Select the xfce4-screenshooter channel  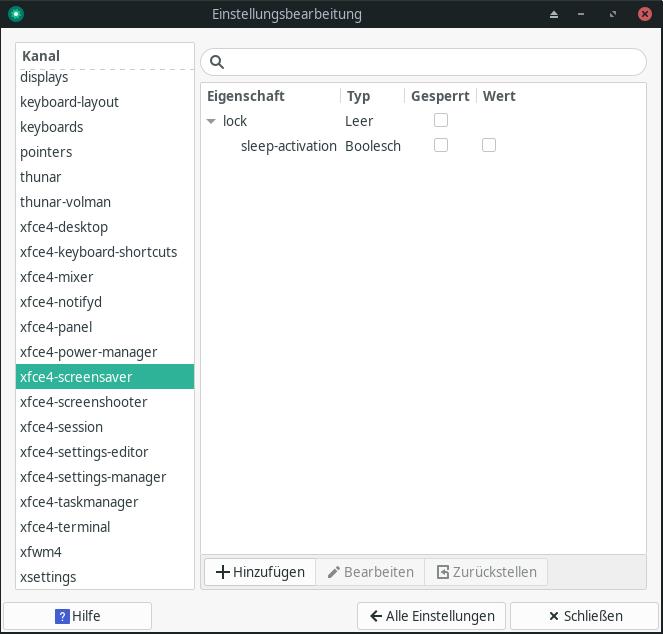click(x=105, y=401)
